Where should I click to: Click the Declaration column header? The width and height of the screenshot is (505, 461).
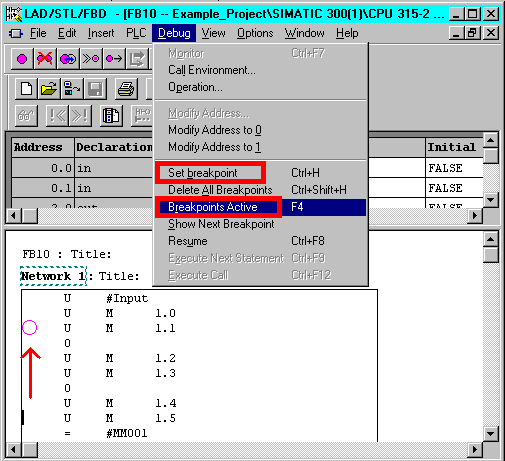coord(114,147)
